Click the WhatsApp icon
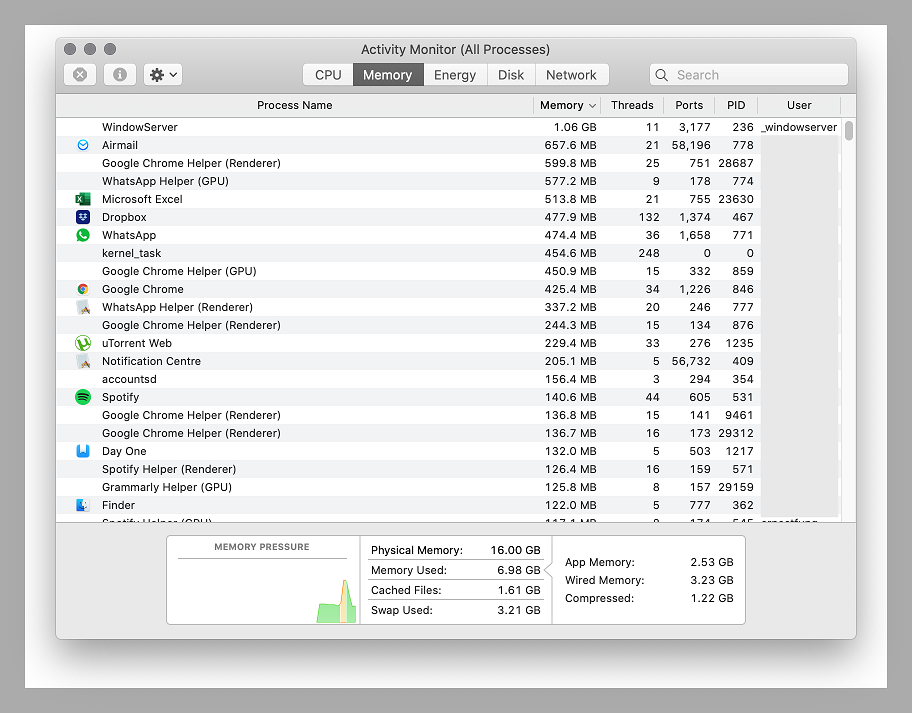The width and height of the screenshot is (912, 713). point(83,235)
